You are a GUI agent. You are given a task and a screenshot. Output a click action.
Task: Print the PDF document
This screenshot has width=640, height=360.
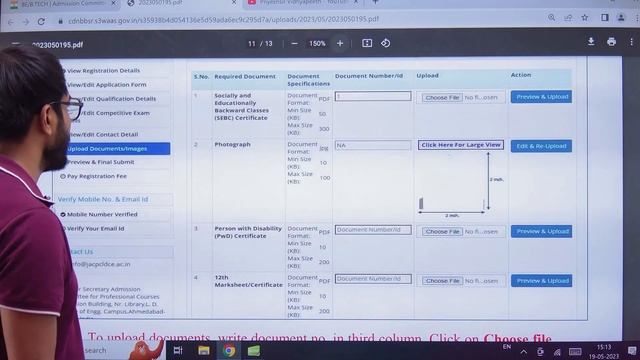tap(611, 41)
